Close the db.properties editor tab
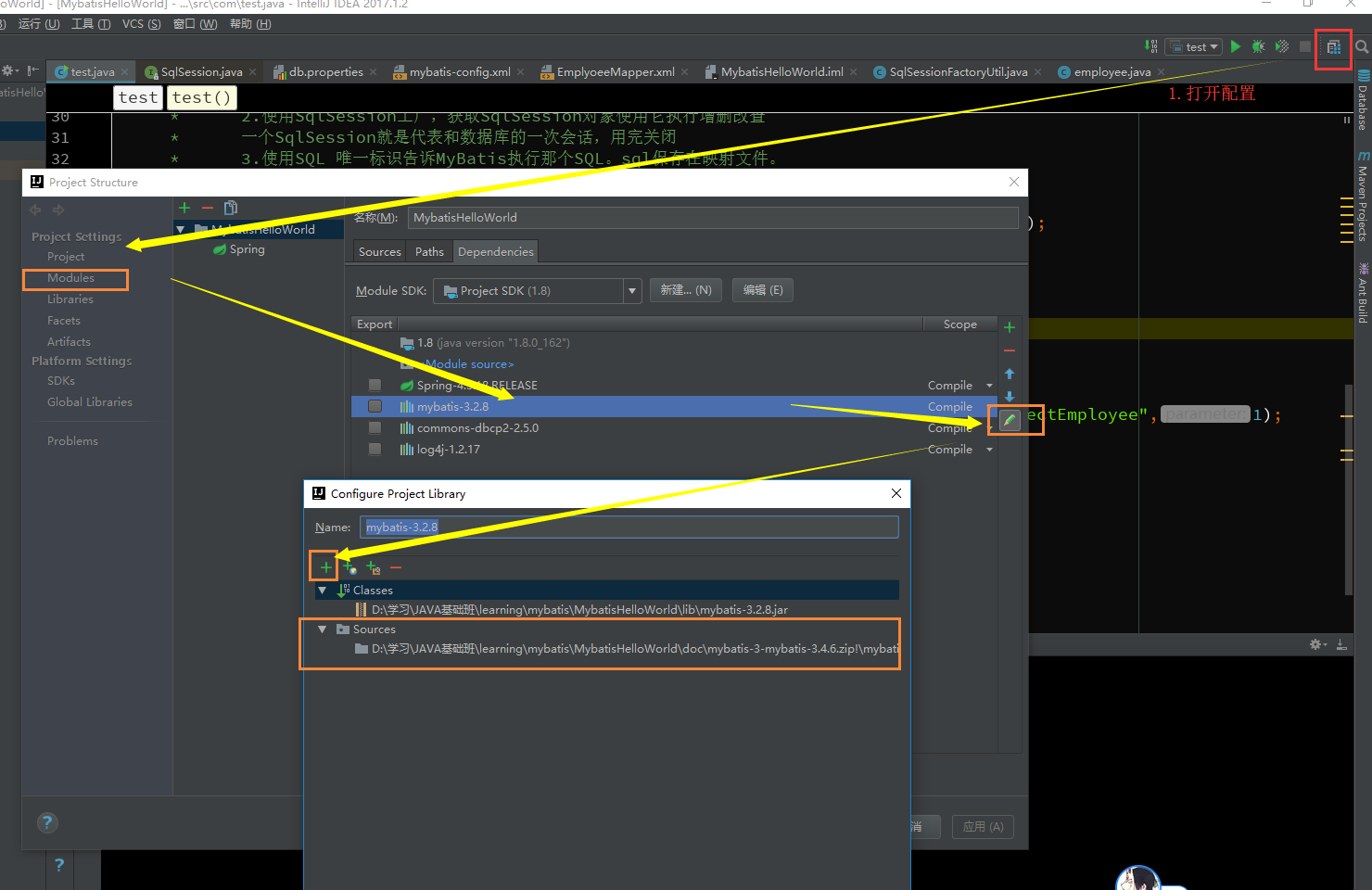This screenshot has height=890, width=1372. coord(373,71)
